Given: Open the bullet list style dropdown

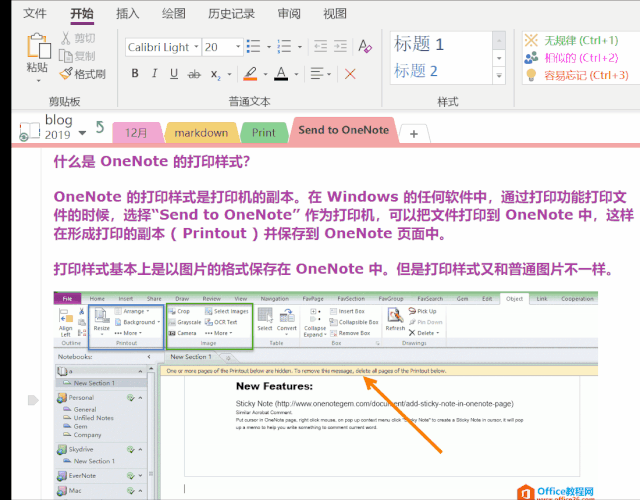Looking at the screenshot, I should point(269,47).
